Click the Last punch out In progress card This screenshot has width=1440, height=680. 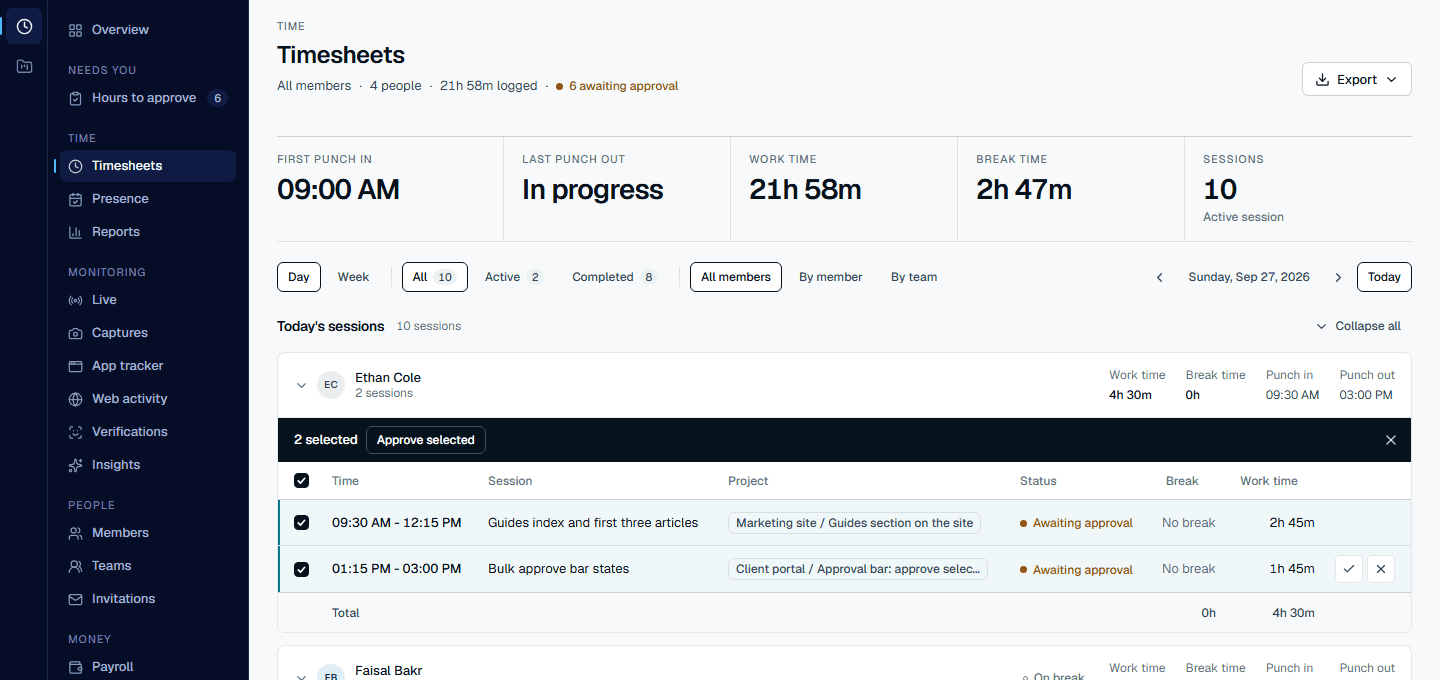[616, 190]
